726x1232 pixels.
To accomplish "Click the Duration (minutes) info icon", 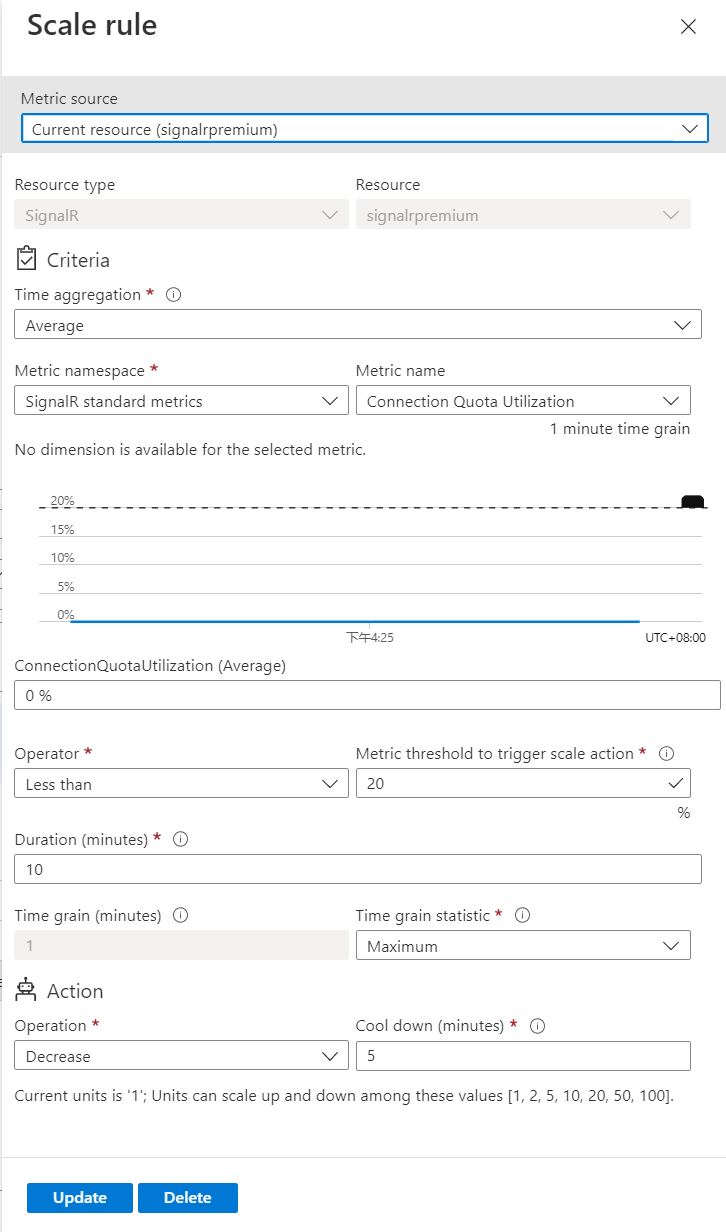I will [179, 839].
